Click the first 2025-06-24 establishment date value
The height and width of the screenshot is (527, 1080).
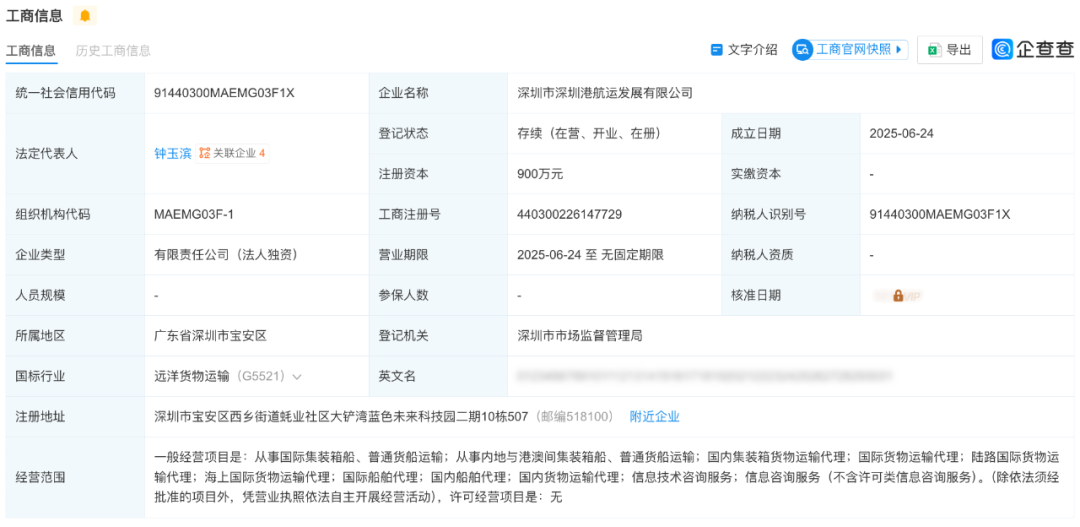tap(902, 134)
